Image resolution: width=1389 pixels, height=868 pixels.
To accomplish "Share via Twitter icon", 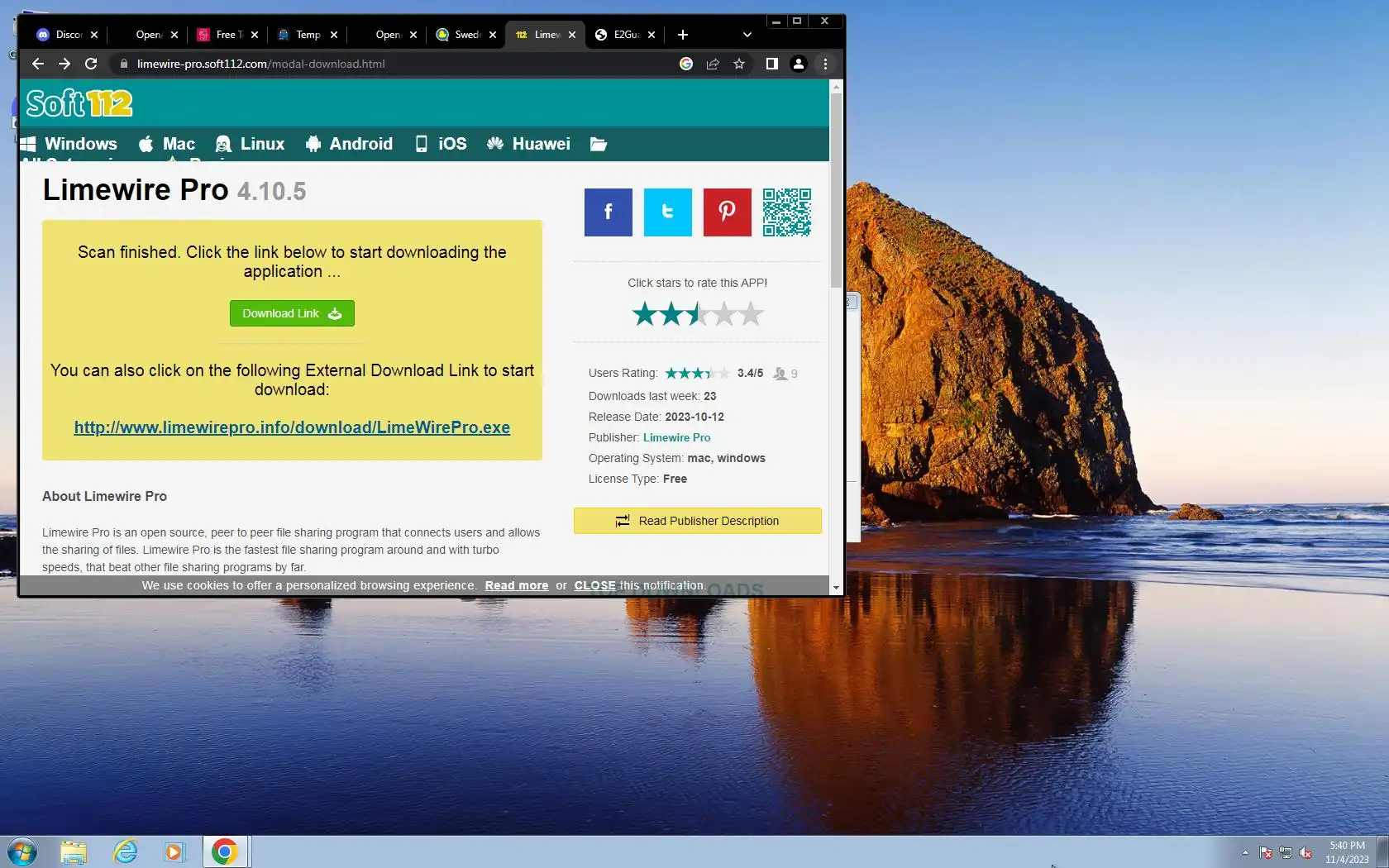I will [667, 212].
